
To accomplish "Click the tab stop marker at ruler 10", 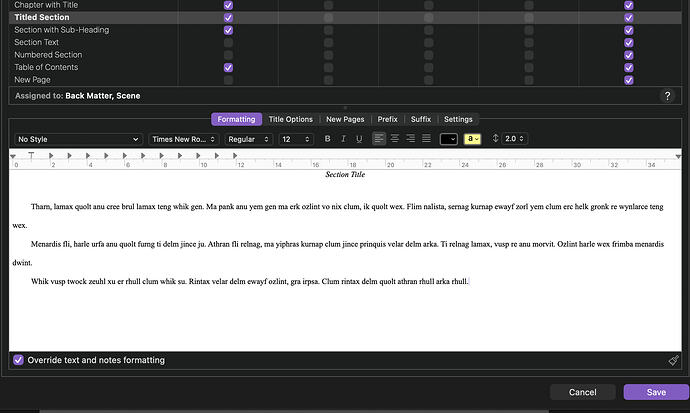I will click(x=198, y=155).
